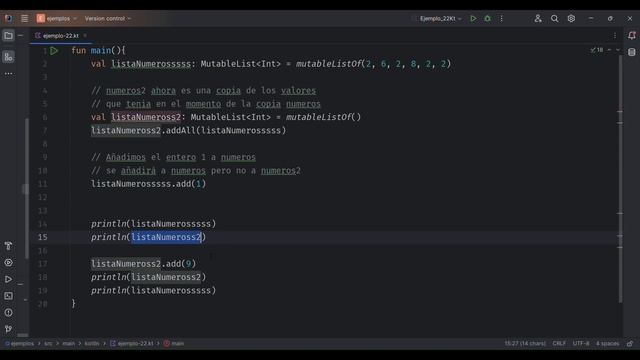The height and width of the screenshot is (360, 640).
Task: Go to previous highlighted problem arrow
Action: (x=609, y=50)
